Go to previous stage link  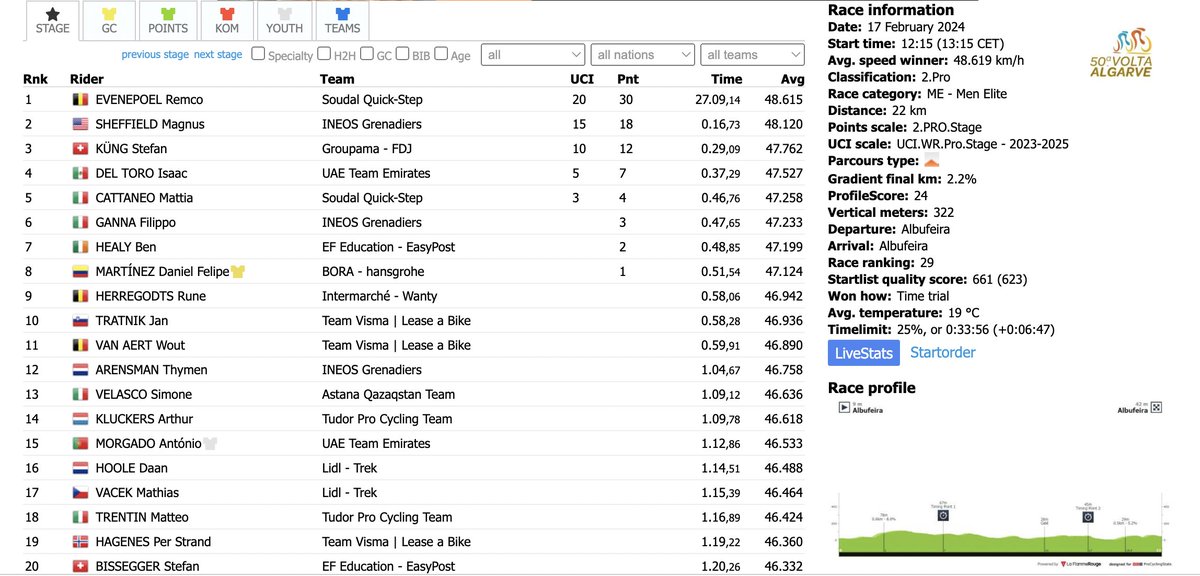(155, 55)
